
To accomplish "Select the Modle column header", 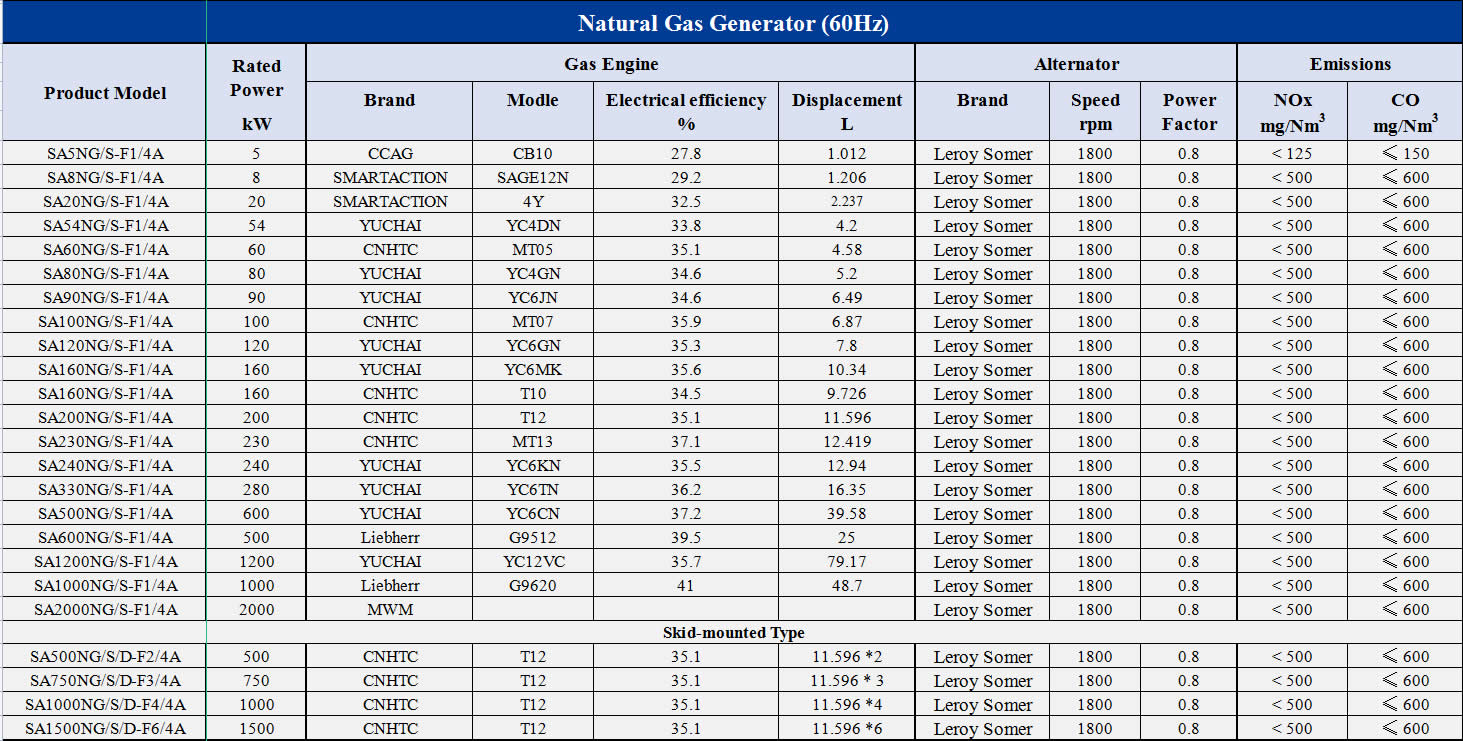I will [532, 100].
